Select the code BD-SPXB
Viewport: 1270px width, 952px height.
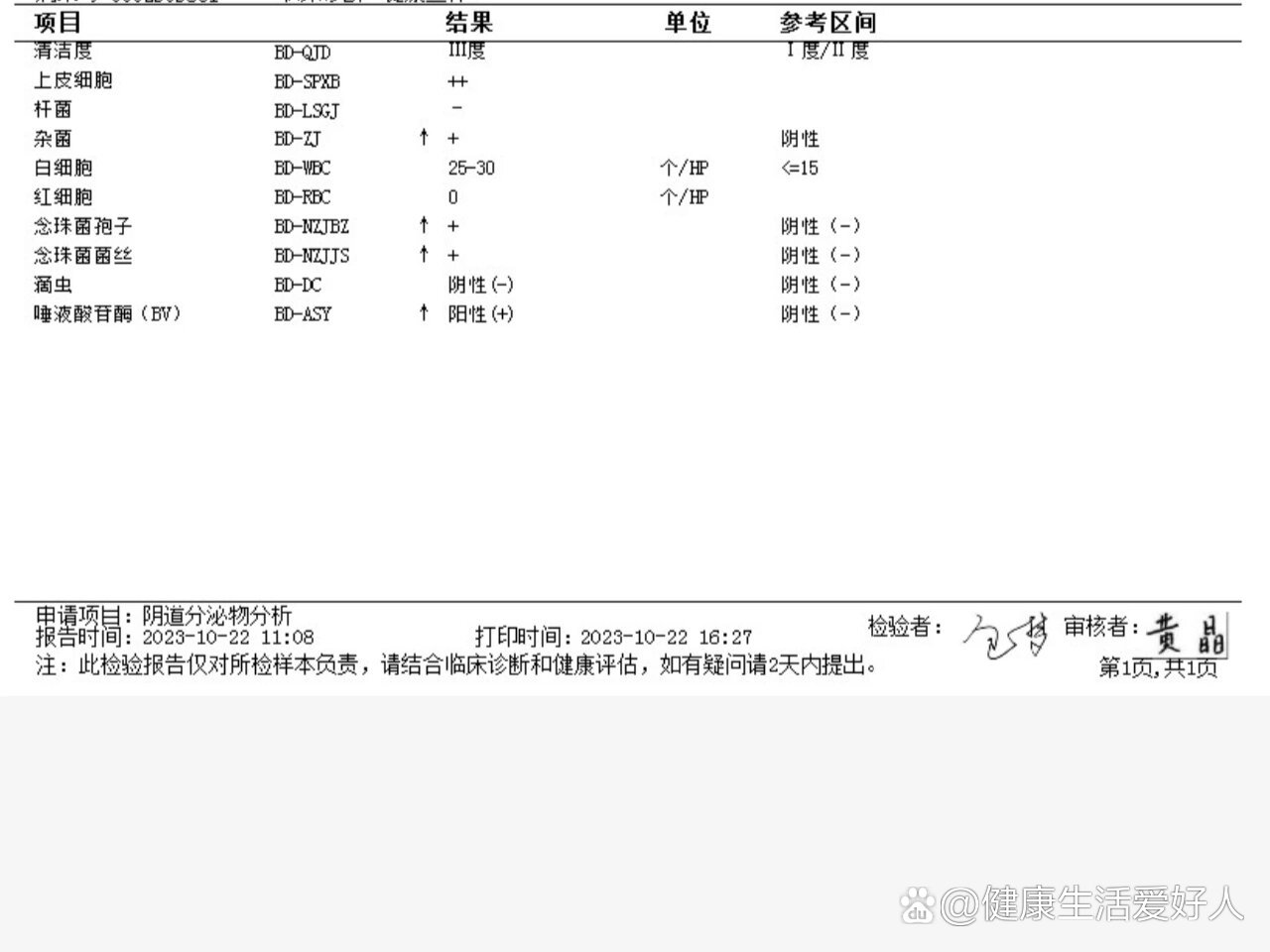click(x=307, y=81)
